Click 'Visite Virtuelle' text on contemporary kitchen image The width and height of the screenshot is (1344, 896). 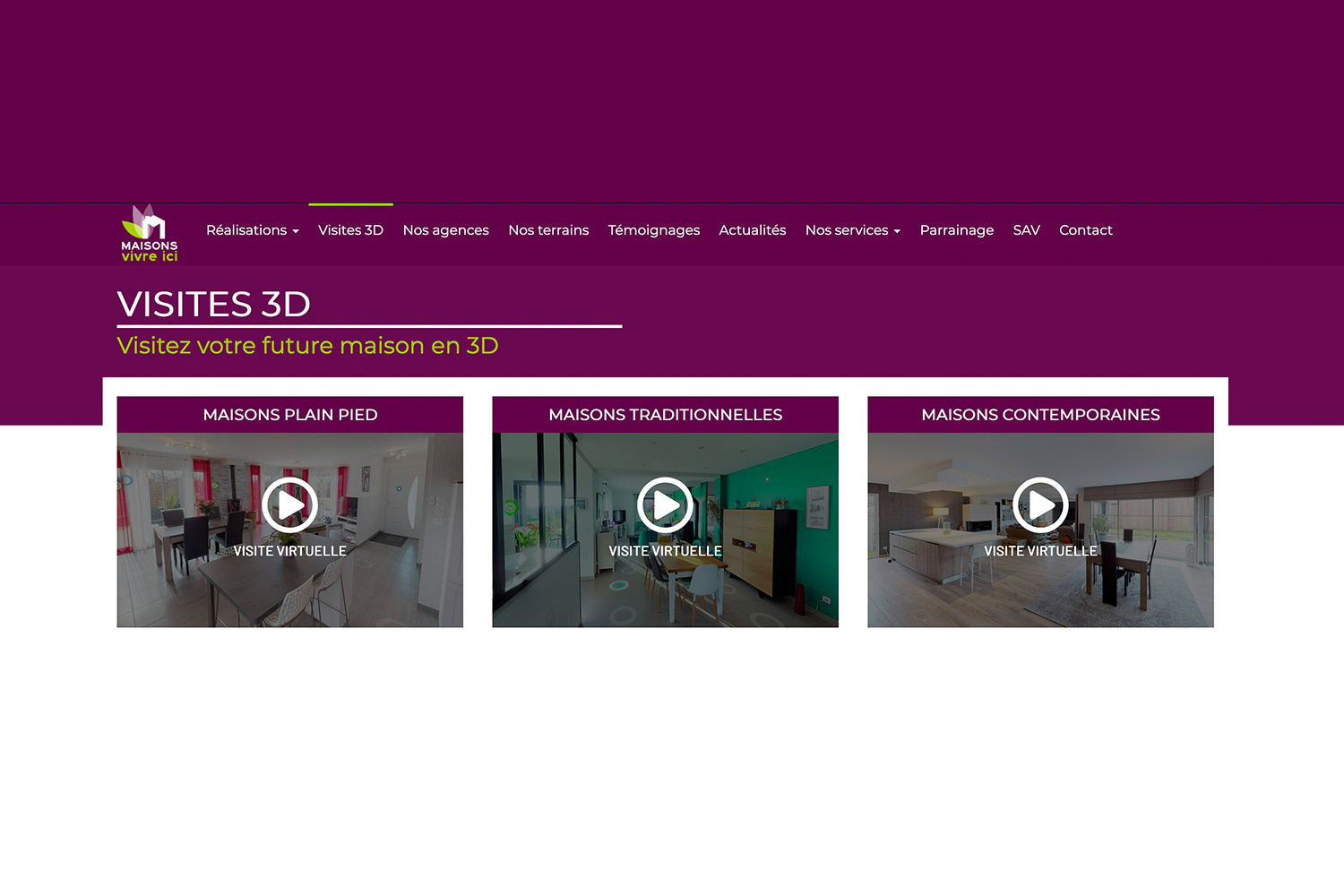click(x=1040, y=551)
